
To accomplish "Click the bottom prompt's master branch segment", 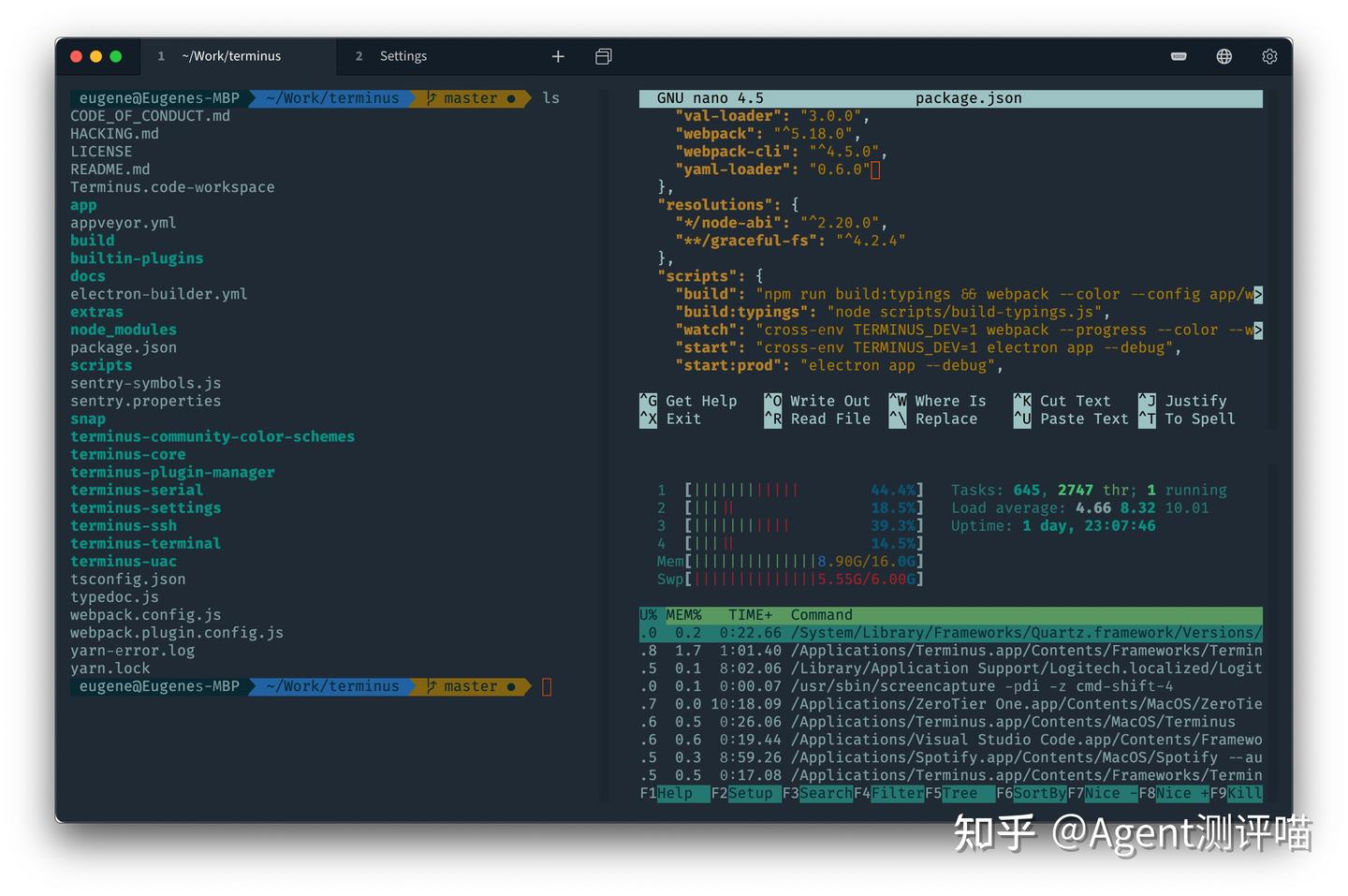I will [x=472, y=686].
